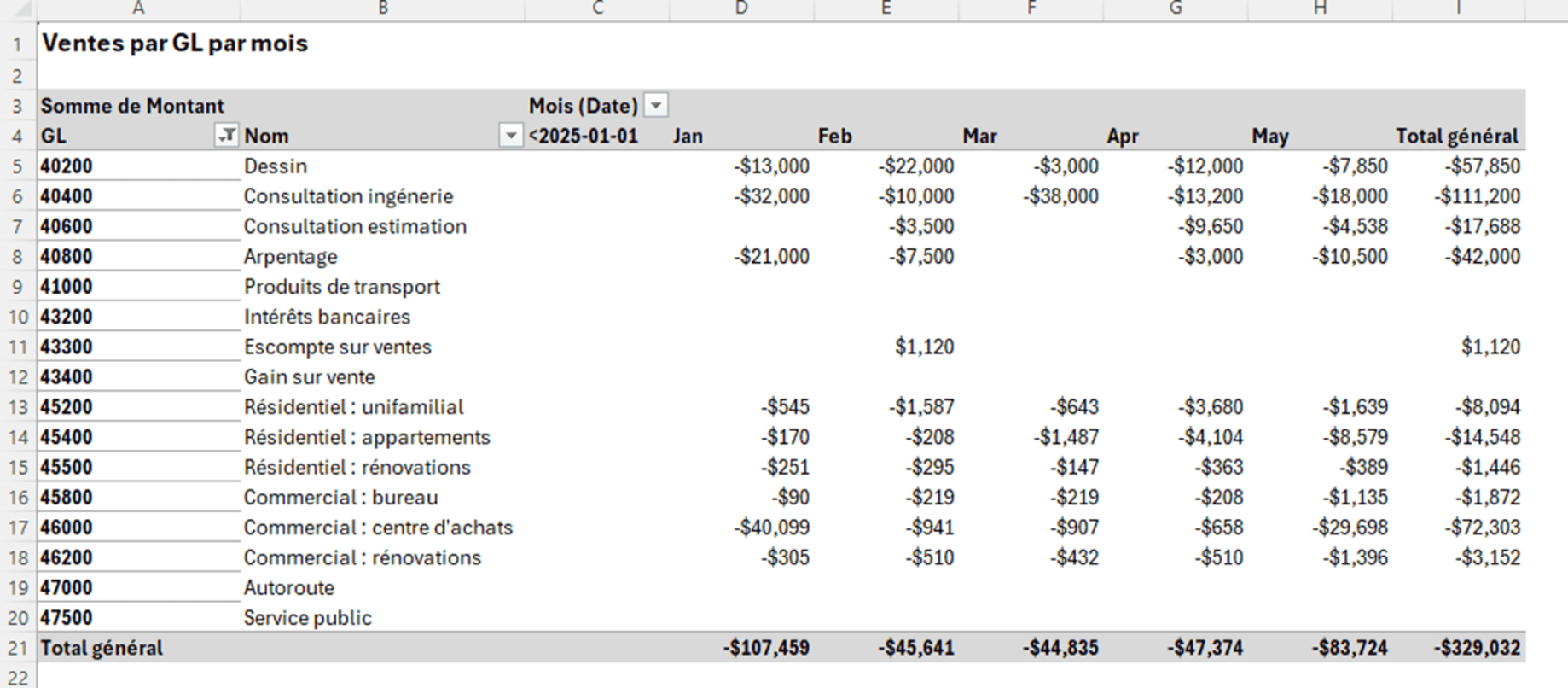
Task: Click the grand total value -$329,032
Action: pyautogui.click(x=1477, y=648)
